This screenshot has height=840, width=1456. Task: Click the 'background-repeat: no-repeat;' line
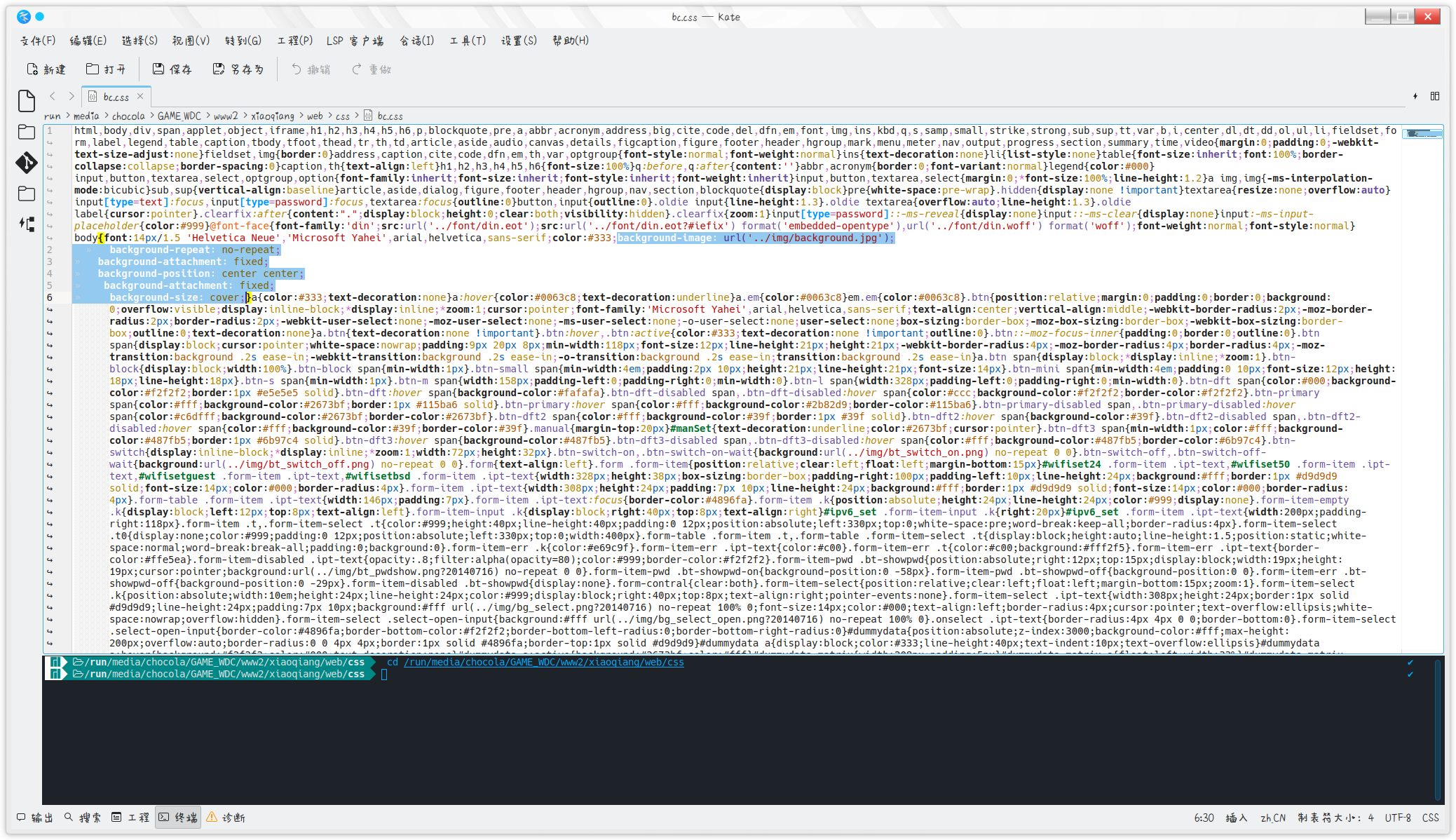pos(194,250)
